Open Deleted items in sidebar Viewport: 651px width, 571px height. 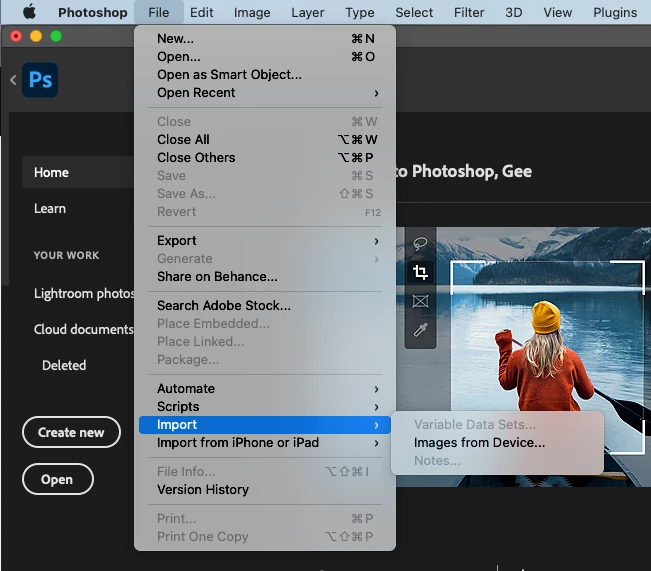[x=64, y=365]
